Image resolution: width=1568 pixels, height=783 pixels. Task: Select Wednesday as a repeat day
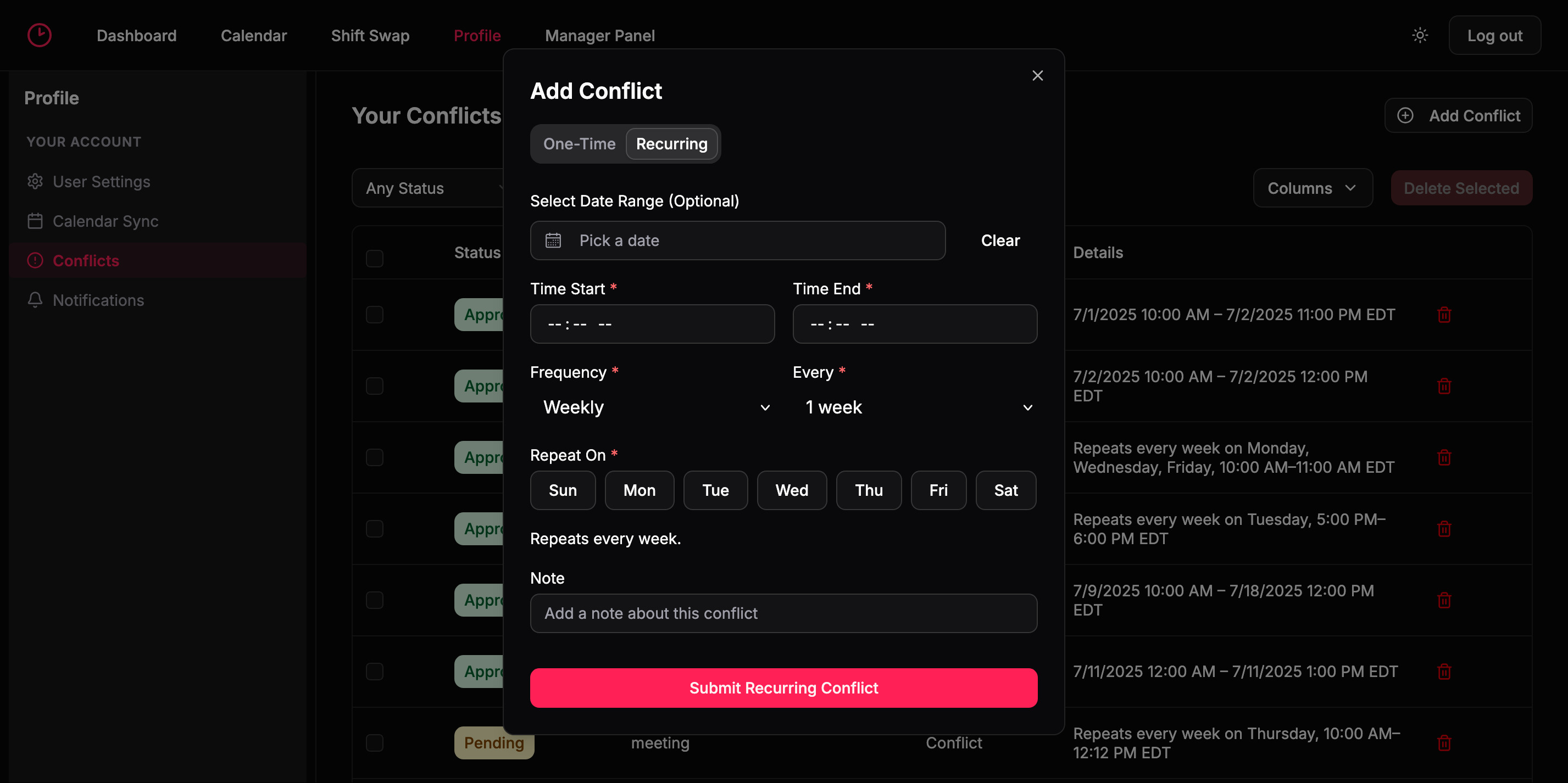coord(791,490)
